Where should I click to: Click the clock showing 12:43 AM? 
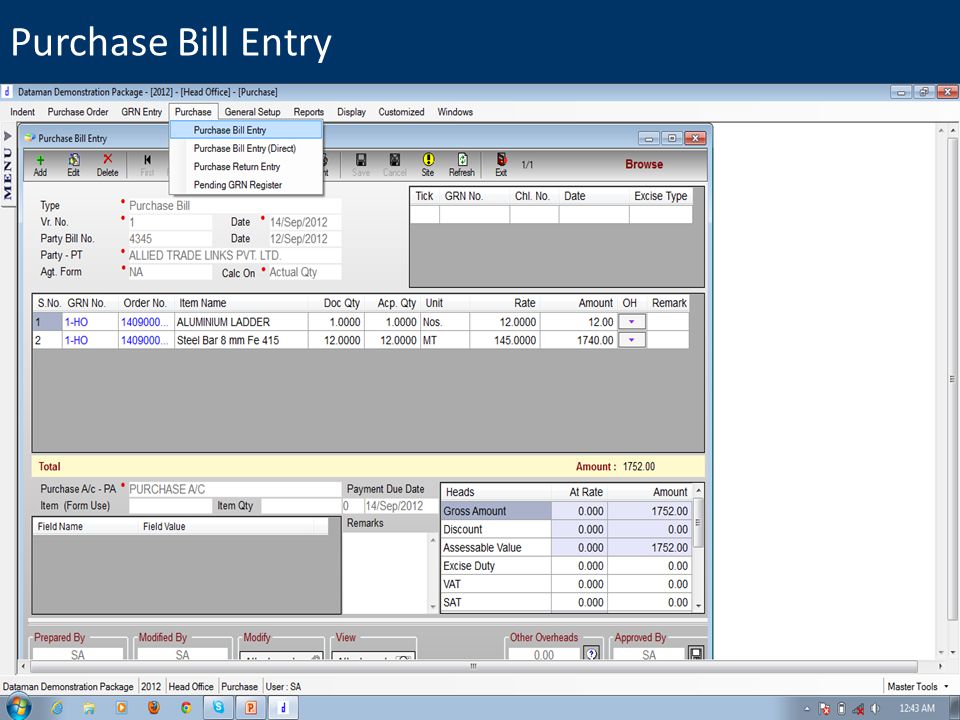point(917,708)
